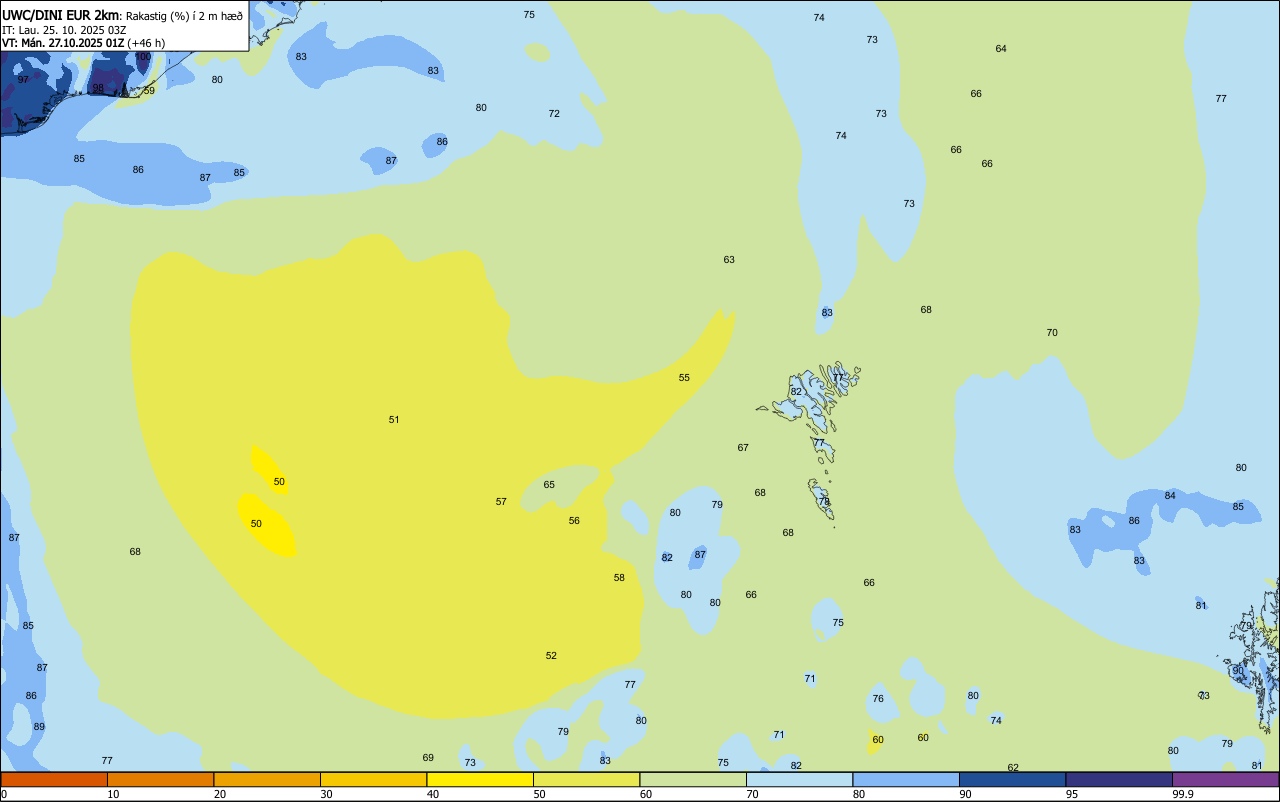This screenshot has width=1280, height=802.
Task: Select the legend tick label 10
Action: (x=113, y=794)
